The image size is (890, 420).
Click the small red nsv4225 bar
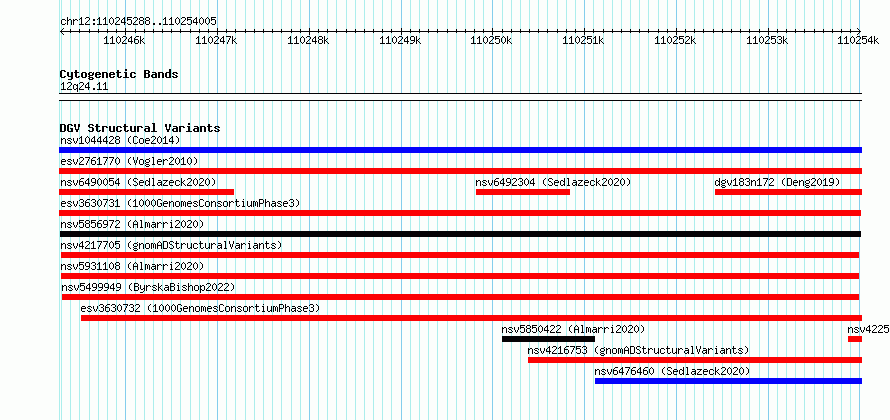(x=855, y=339)
